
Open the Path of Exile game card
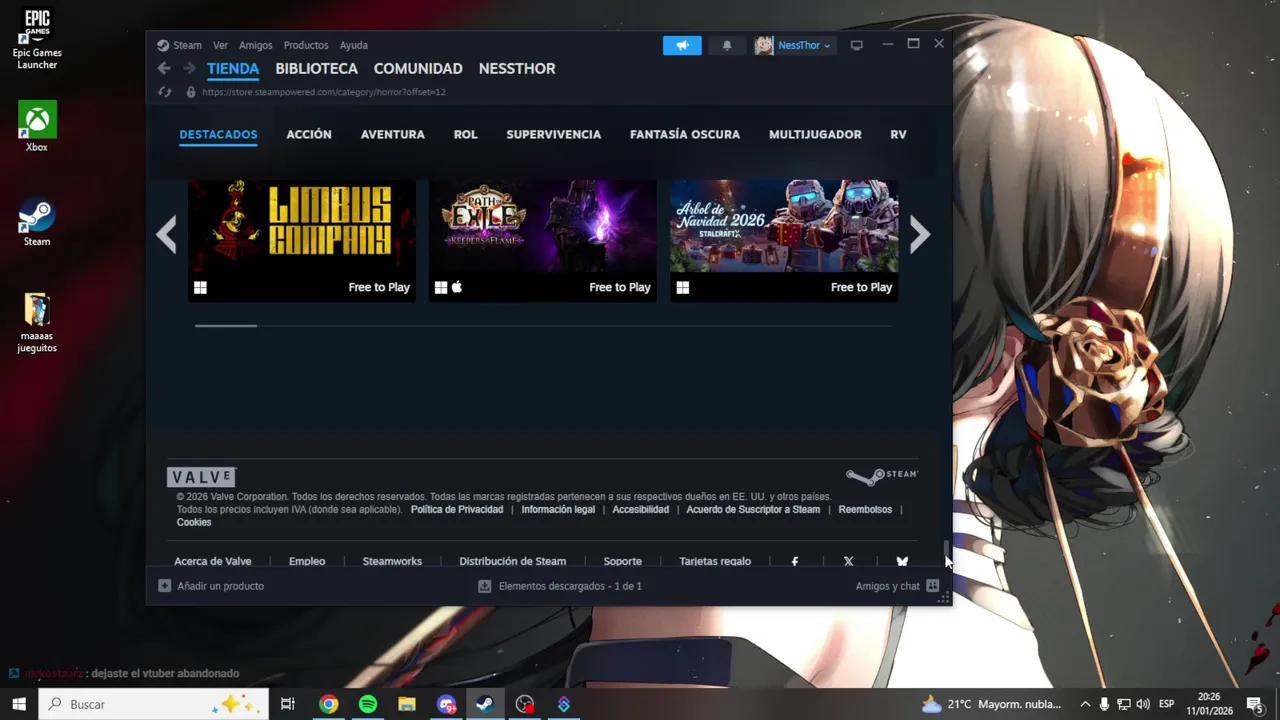click(x=543, y=240)
